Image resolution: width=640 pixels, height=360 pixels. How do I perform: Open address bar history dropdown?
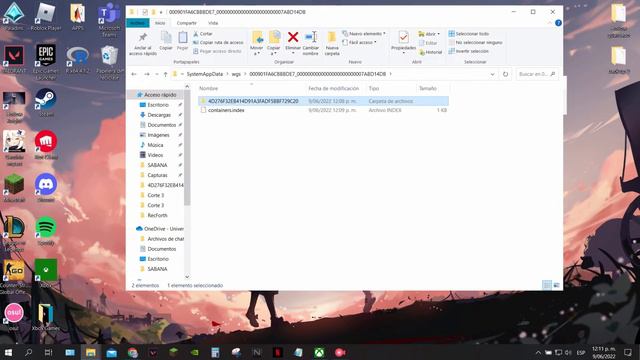click(x=492, y=74)
